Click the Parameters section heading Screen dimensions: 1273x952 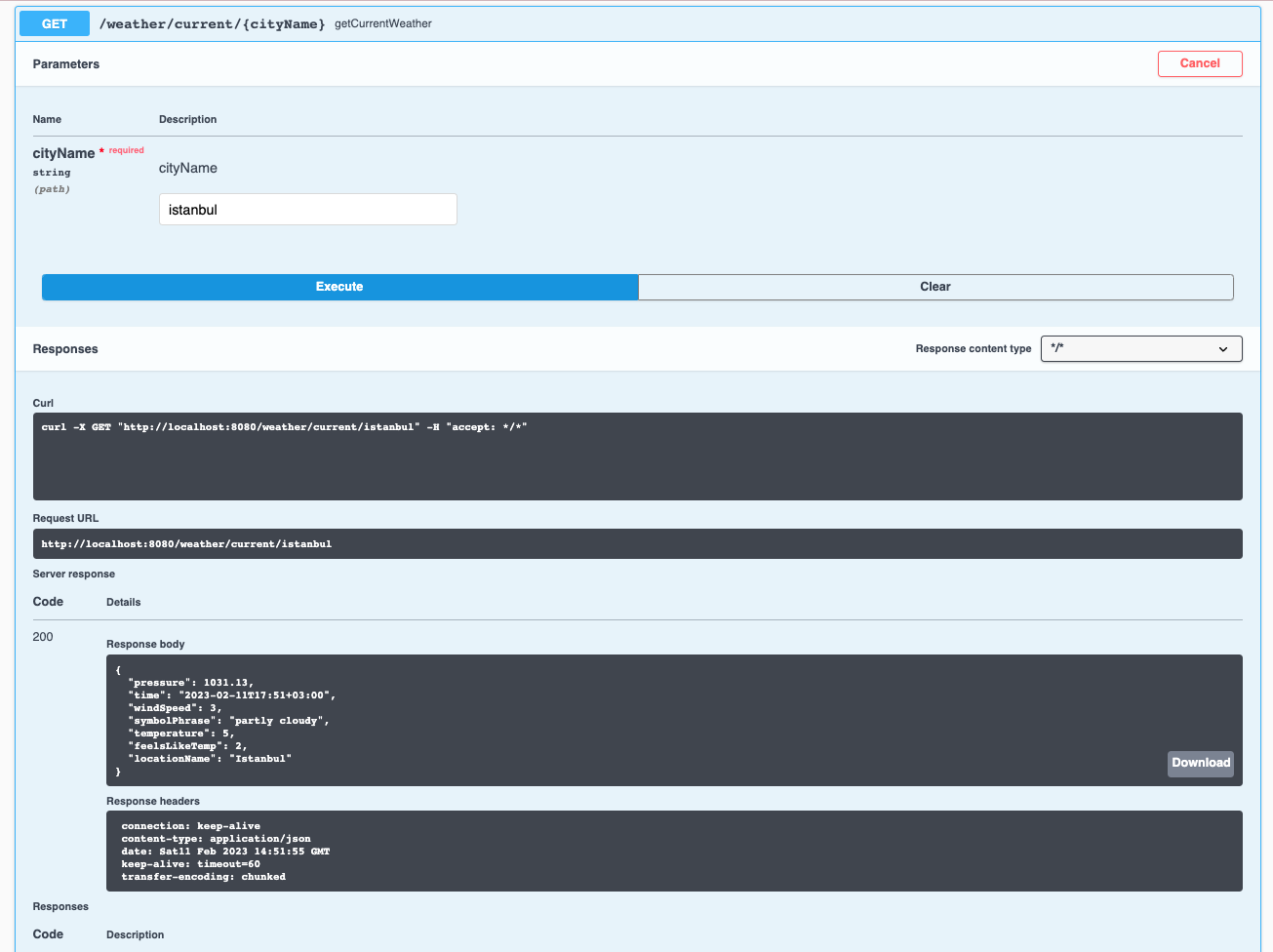(66, 64)
